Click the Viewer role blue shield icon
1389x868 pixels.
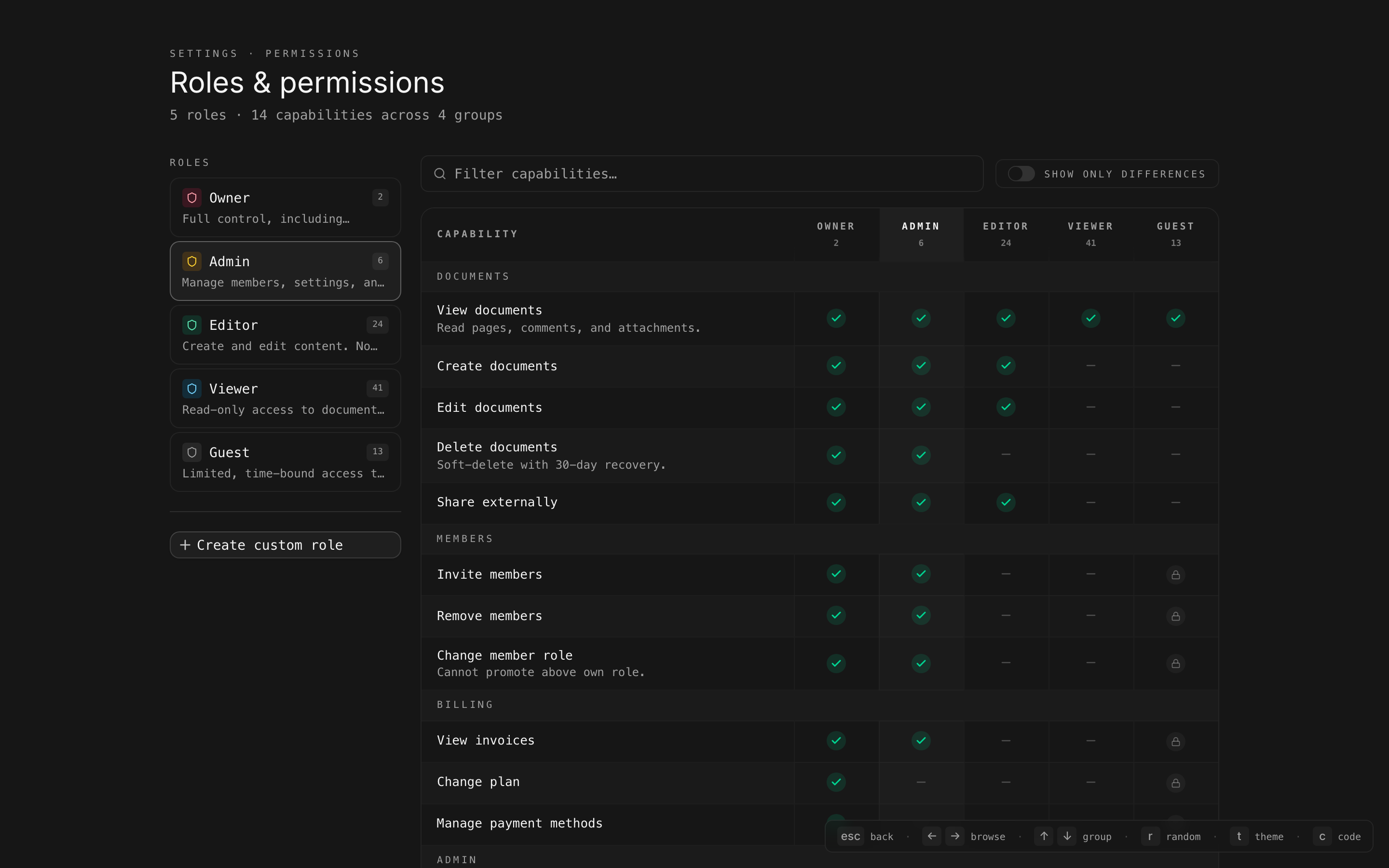191,389
